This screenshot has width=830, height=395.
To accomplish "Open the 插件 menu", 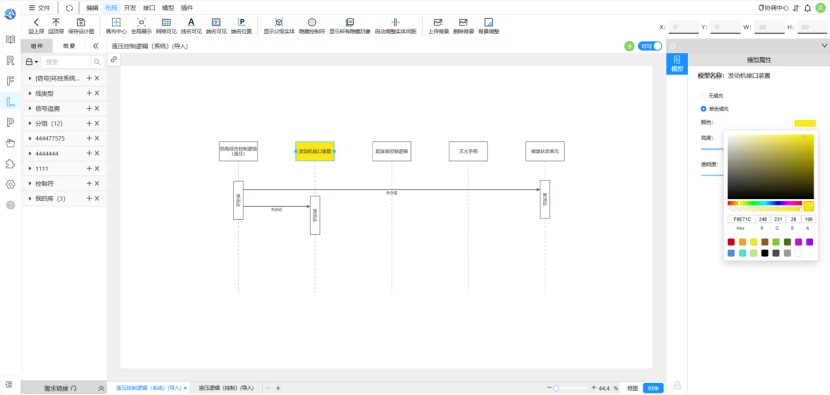I will pyautogui.click(x=187, y=8).
